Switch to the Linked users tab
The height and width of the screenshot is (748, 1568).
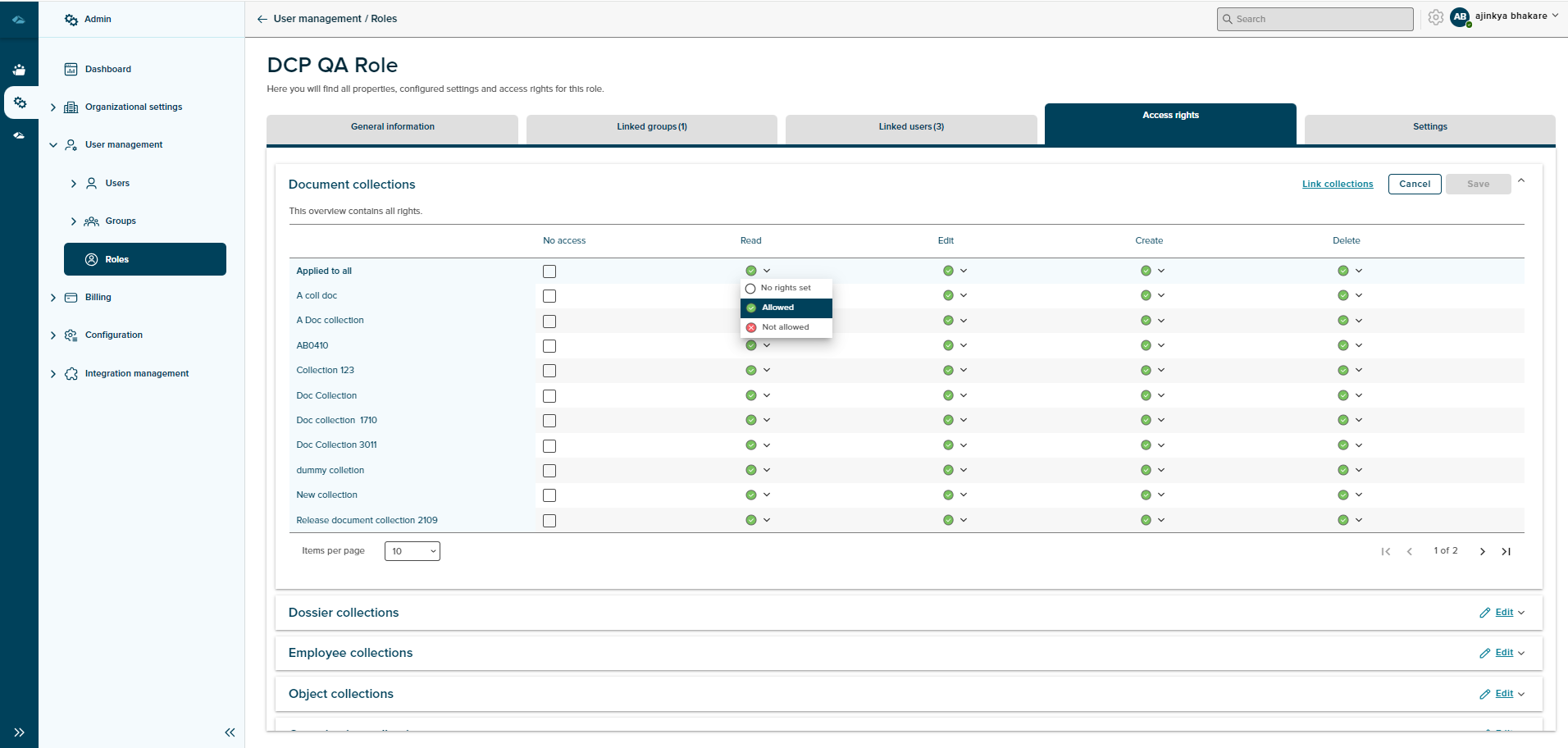pos(910,126)
